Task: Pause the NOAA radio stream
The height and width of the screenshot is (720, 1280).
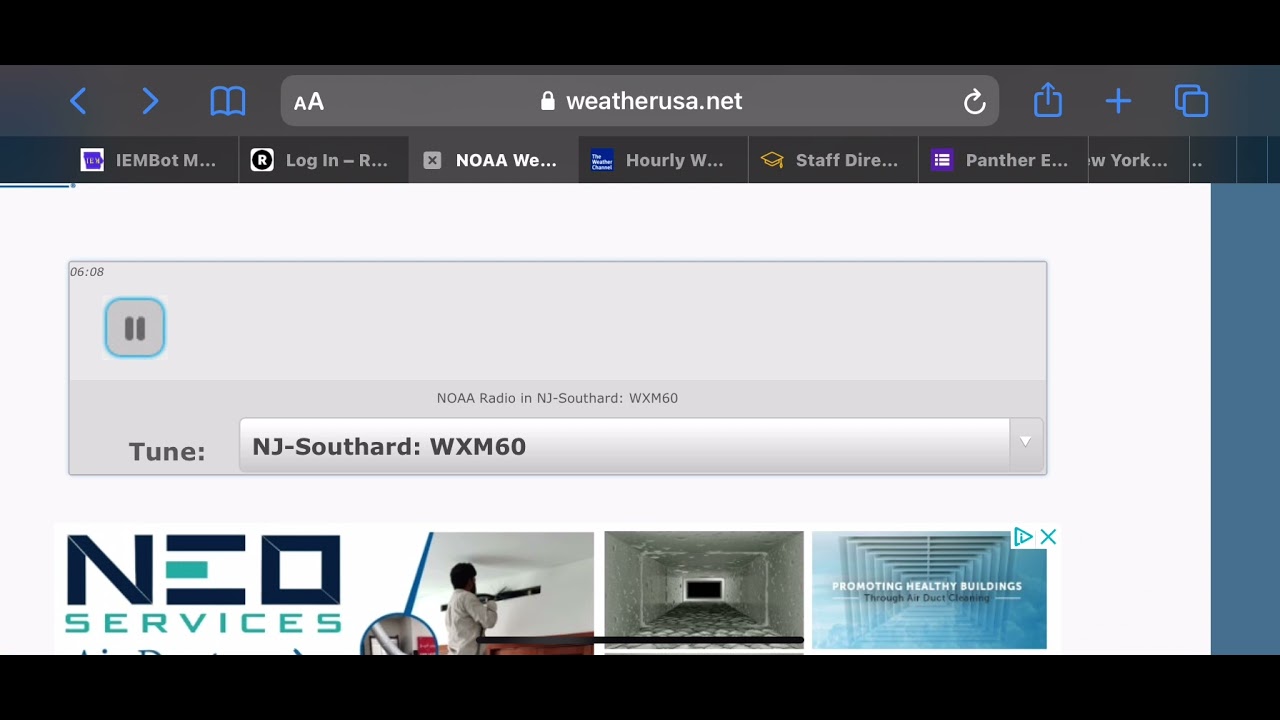Action: pos(135,328)
